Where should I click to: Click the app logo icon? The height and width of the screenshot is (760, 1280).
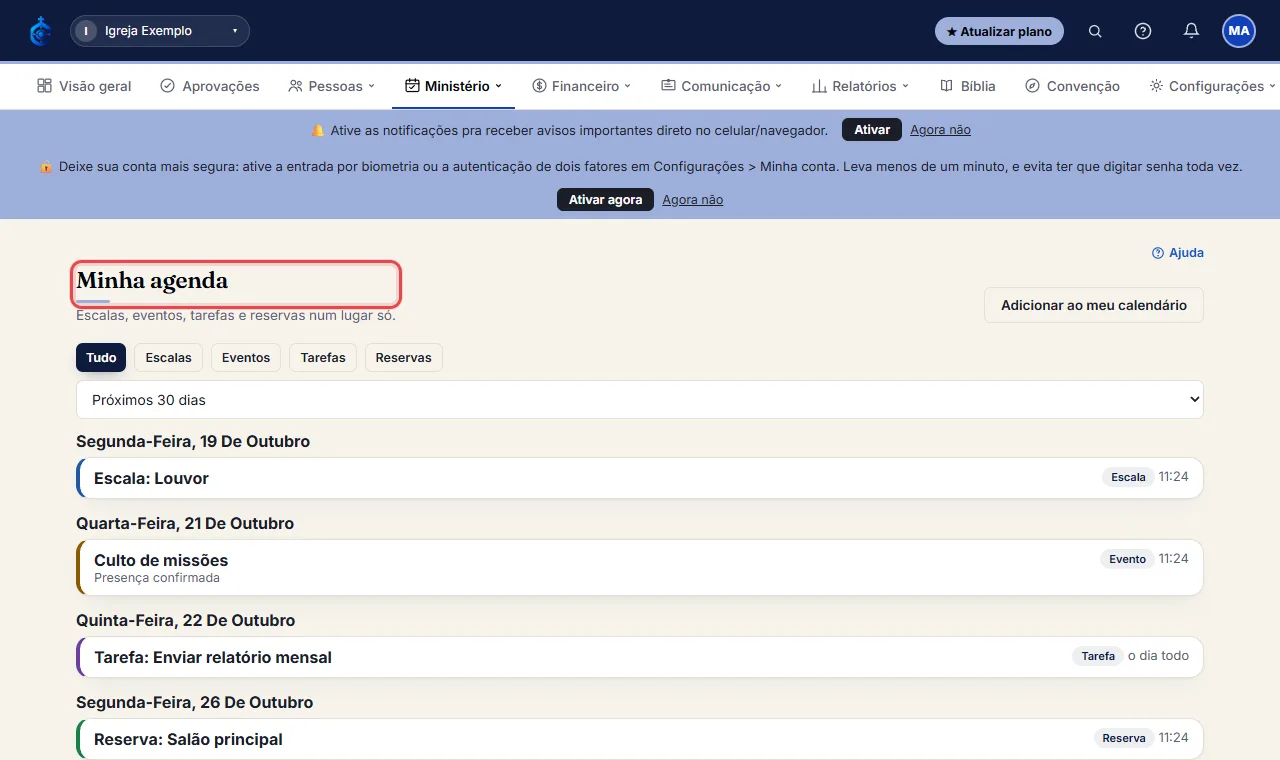(40, 31)
